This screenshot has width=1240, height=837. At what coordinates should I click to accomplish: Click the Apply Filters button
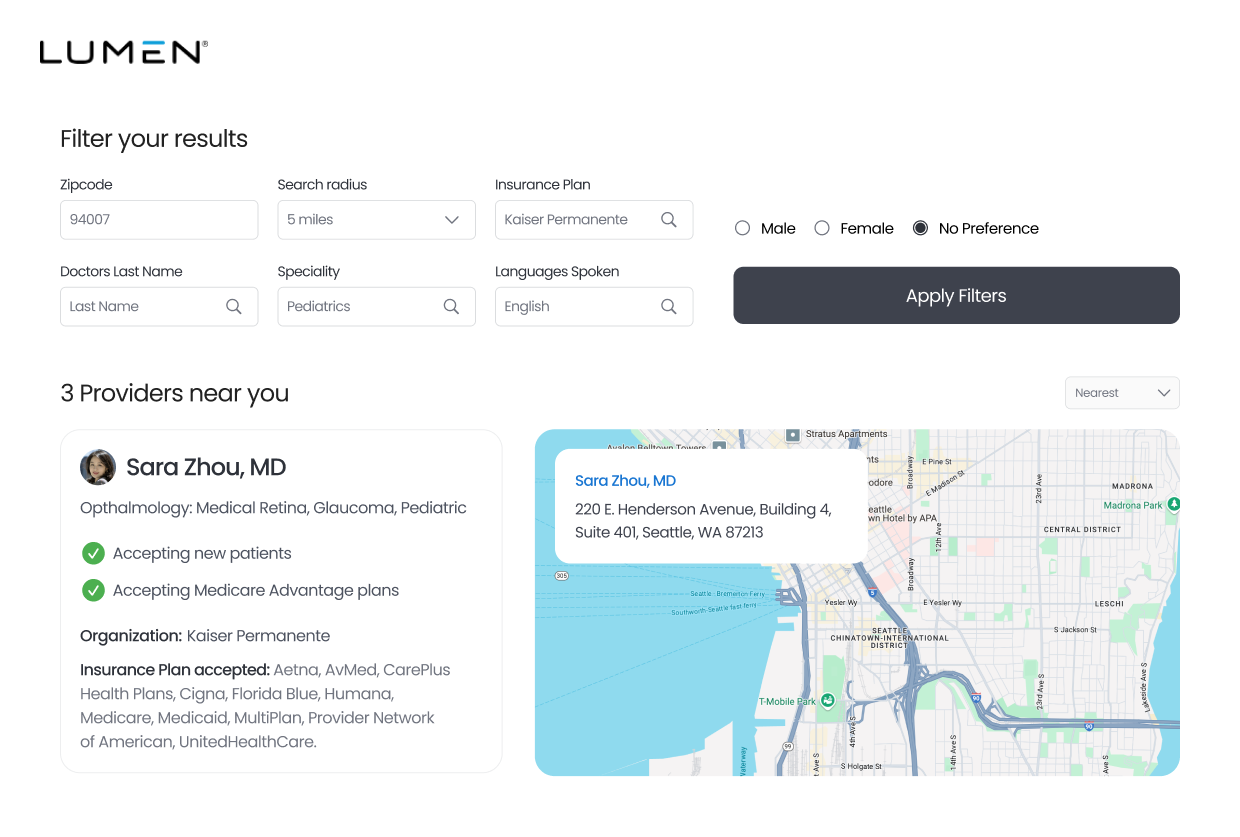pyautogui.click(x=956, y=295)
